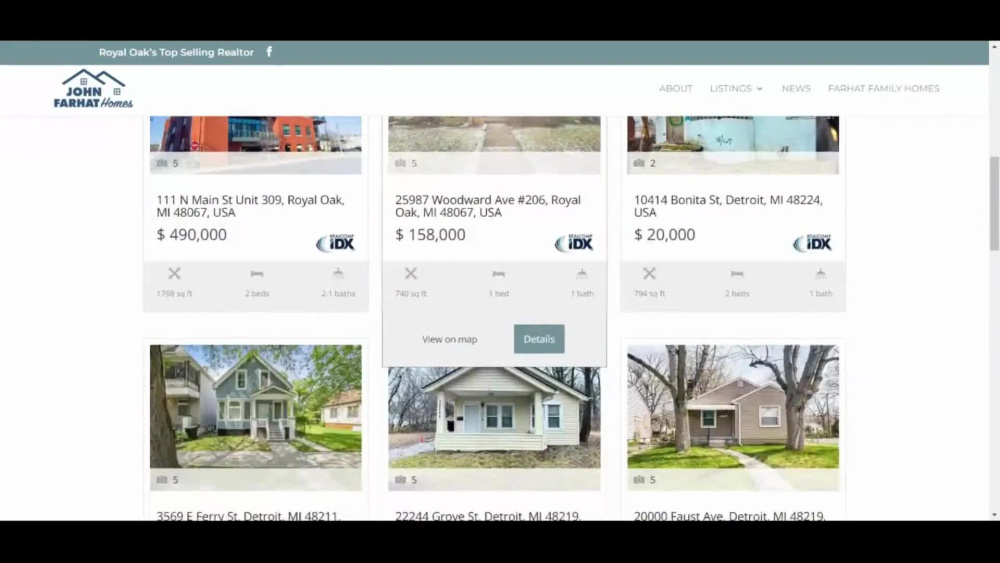The image size is (1000, 563).
Task: Click the page vertical scrollbar thumb
Action: tap(994, 203)
